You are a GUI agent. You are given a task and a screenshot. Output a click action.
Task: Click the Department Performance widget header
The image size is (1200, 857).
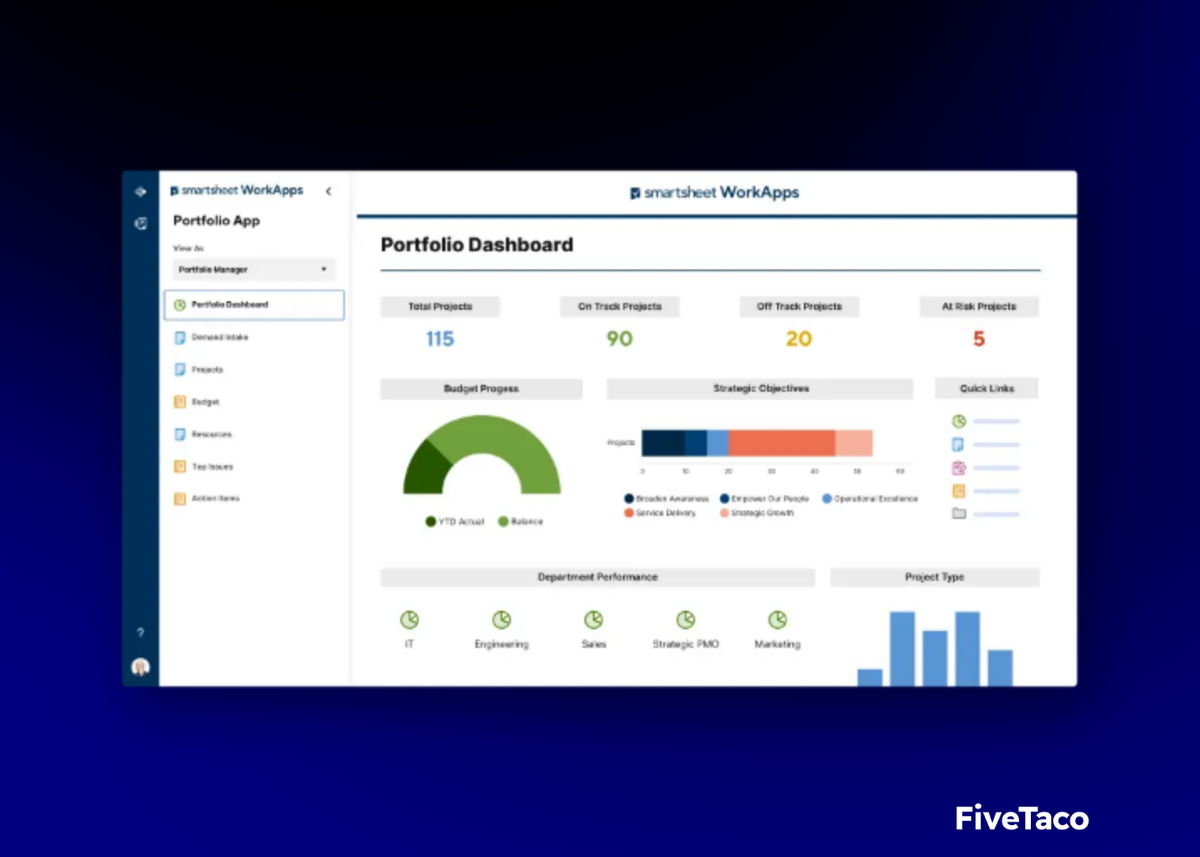[x=597, y=577]
